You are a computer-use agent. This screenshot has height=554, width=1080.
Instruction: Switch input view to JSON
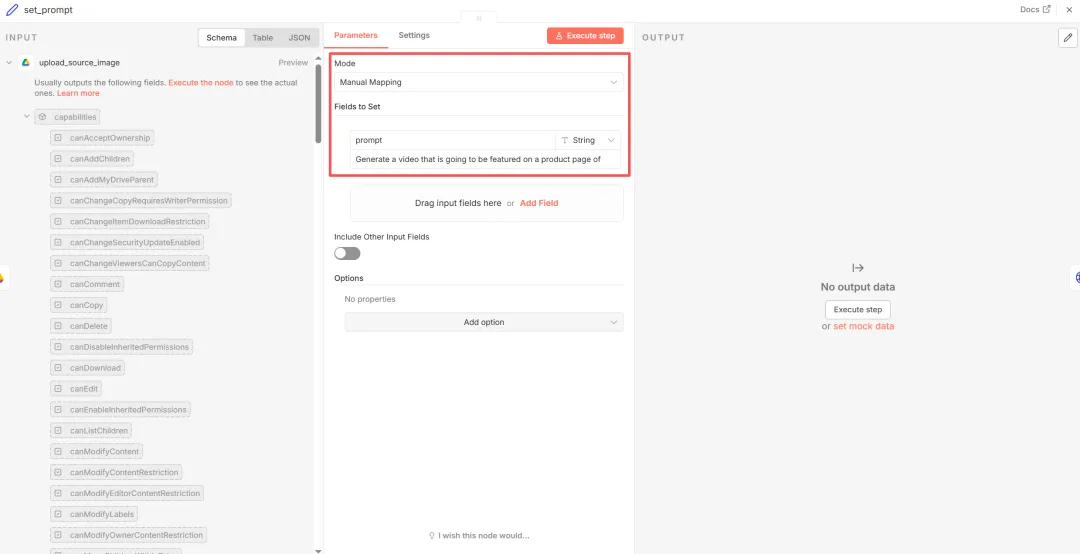[299, 38]
